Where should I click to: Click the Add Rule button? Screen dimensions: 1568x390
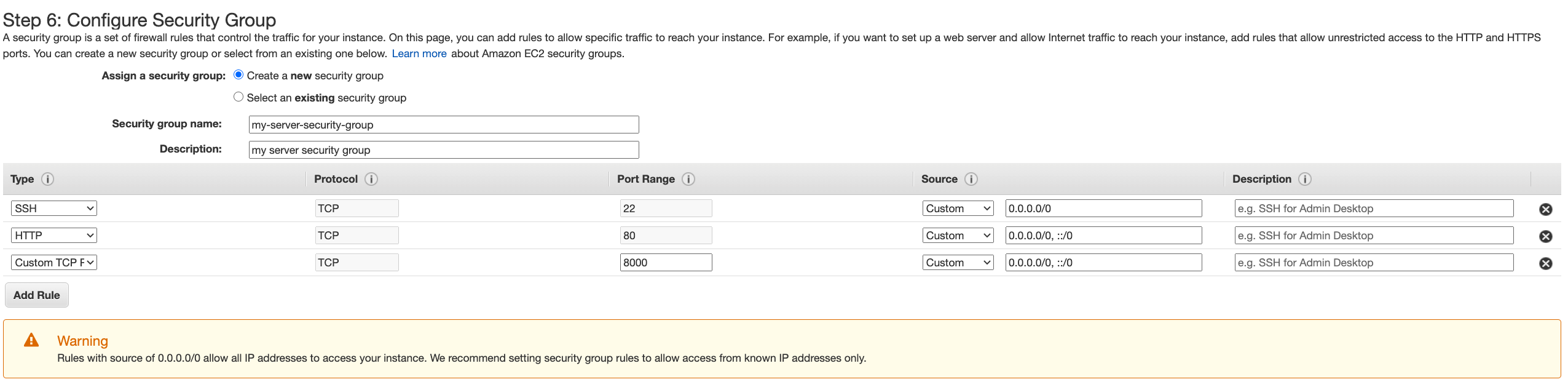pyautogui.click(x=37, y=295)
